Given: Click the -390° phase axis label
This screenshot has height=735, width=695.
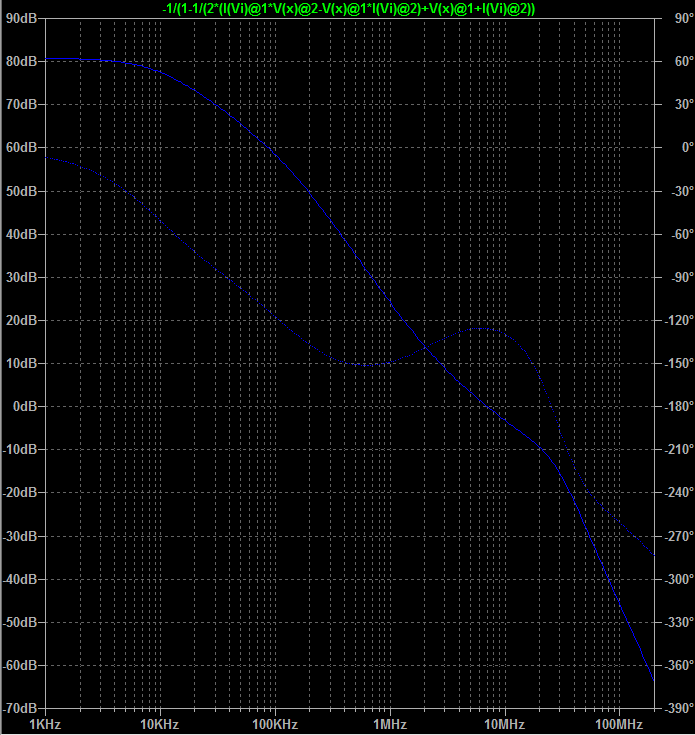Looking at the screenshot, I should [x=679, y=708].
